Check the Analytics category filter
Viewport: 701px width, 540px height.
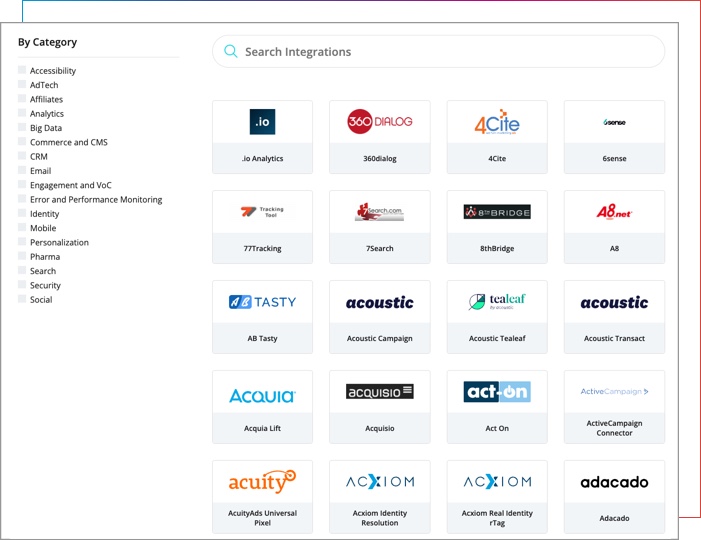click(x=22, y=113)
